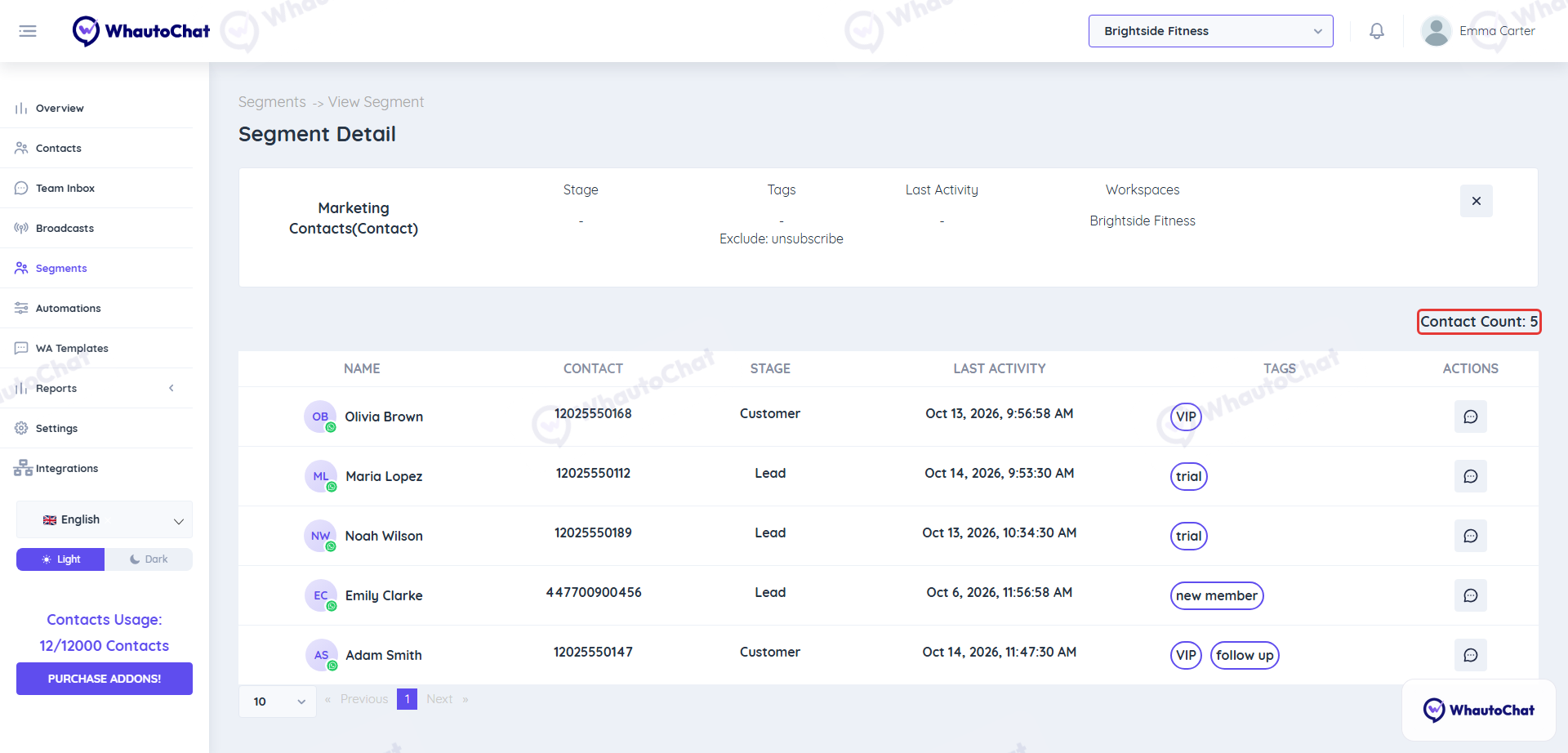Open the Brightside Fitness workspace dropdown
The width and height of the screenshot is (1568, 753).
pyautogui.click(x=1210, y=31)
